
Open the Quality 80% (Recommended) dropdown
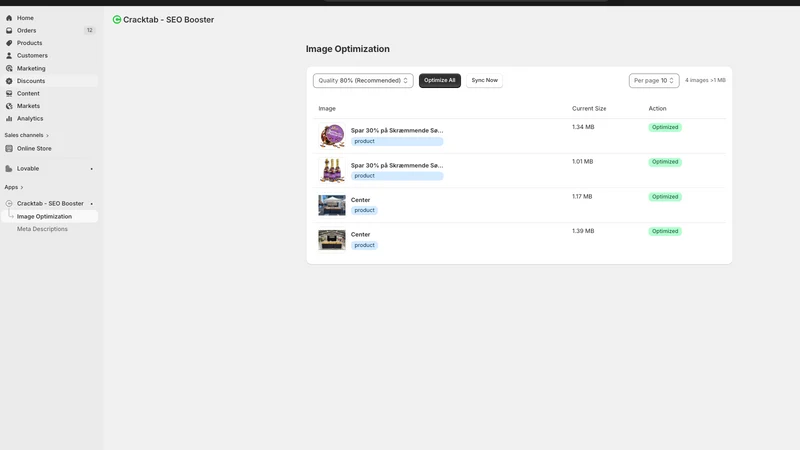pos(363,81)
